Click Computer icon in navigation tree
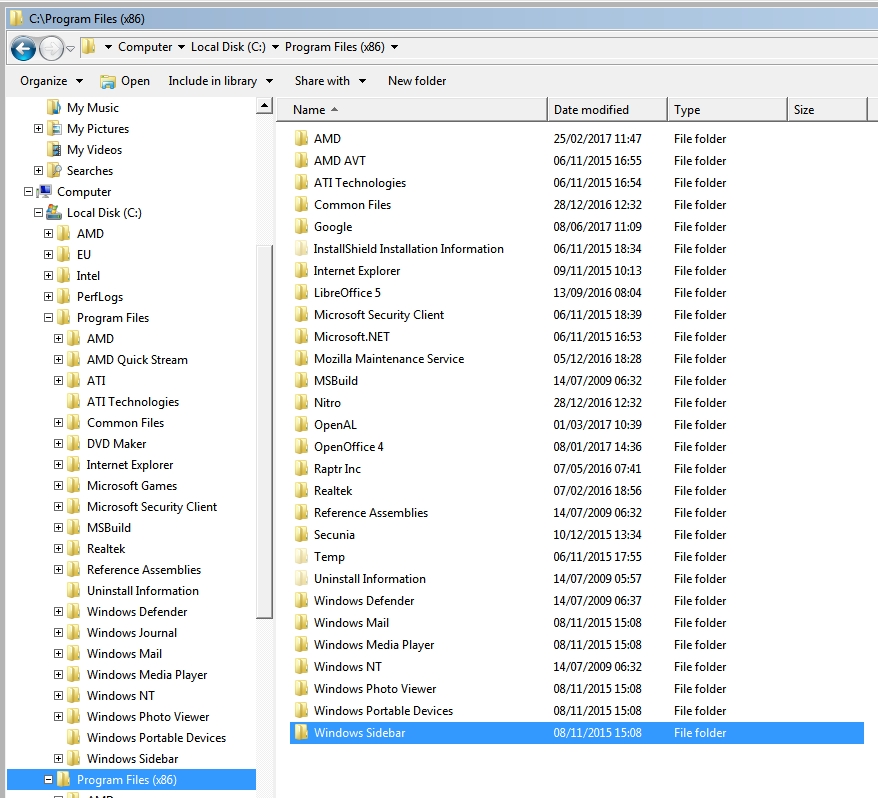 tap(44, 192)
